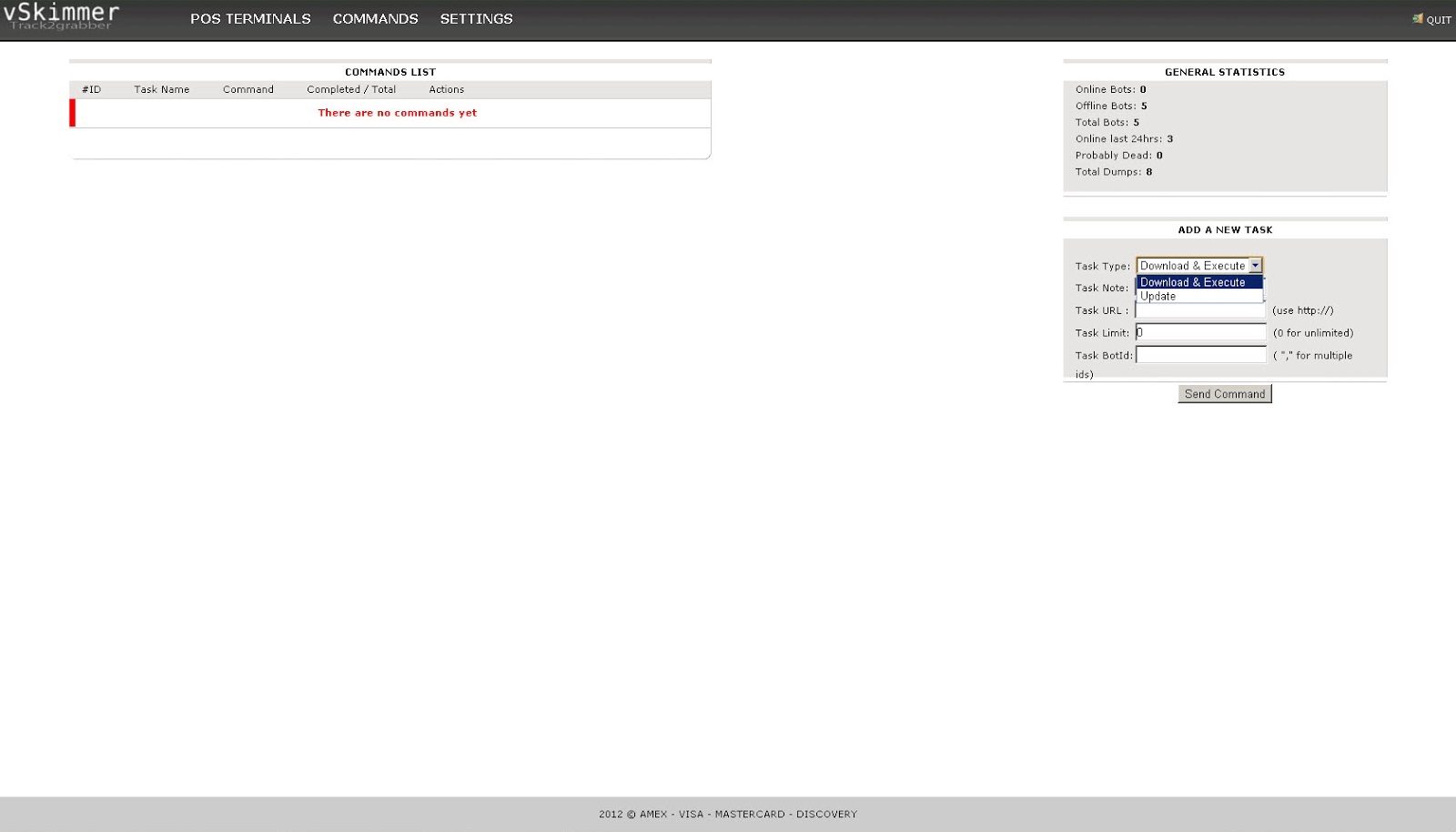Click the 'There are no commands yet' message
This screenshot has height=832, width=1456.
[397, 113]
